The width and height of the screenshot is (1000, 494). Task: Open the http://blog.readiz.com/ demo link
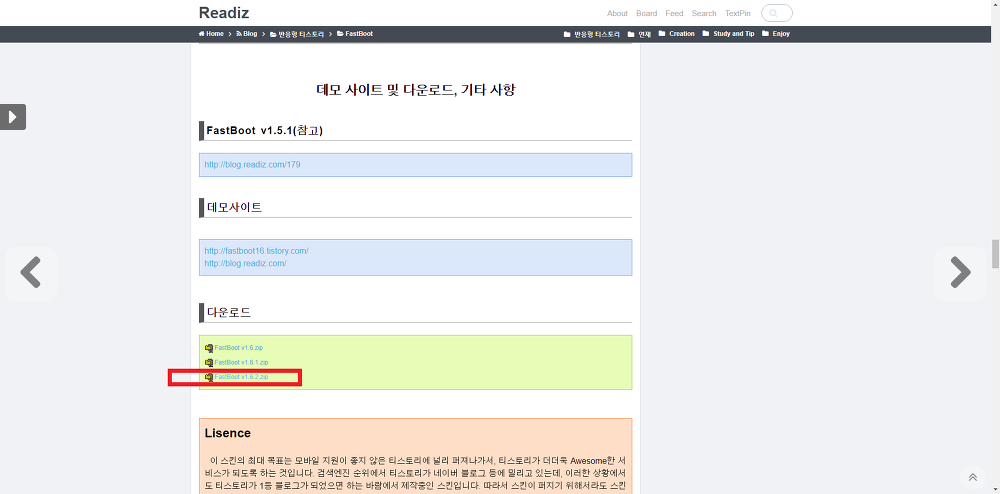click(246, 263)
